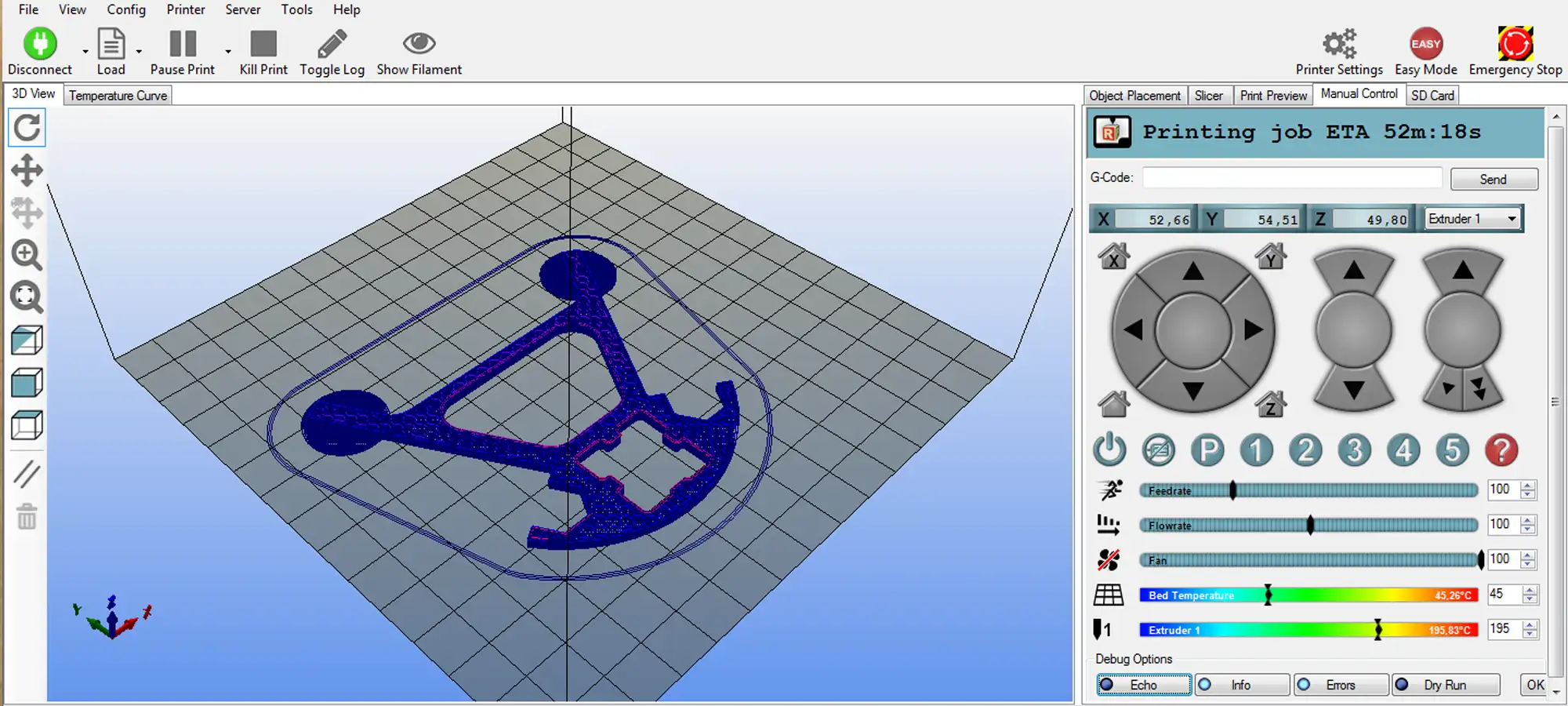Open Printer Settings gears icon

pos(1339,43)
